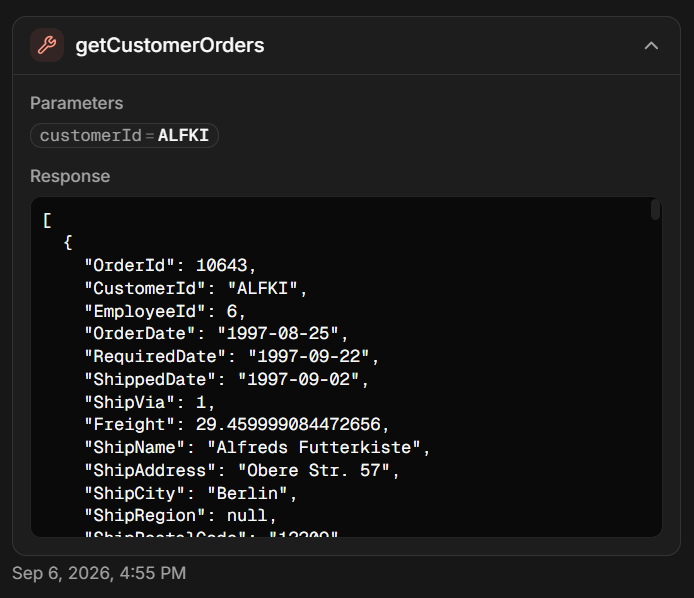Click the "OrderDate": "1997-08-25" line

216,334
